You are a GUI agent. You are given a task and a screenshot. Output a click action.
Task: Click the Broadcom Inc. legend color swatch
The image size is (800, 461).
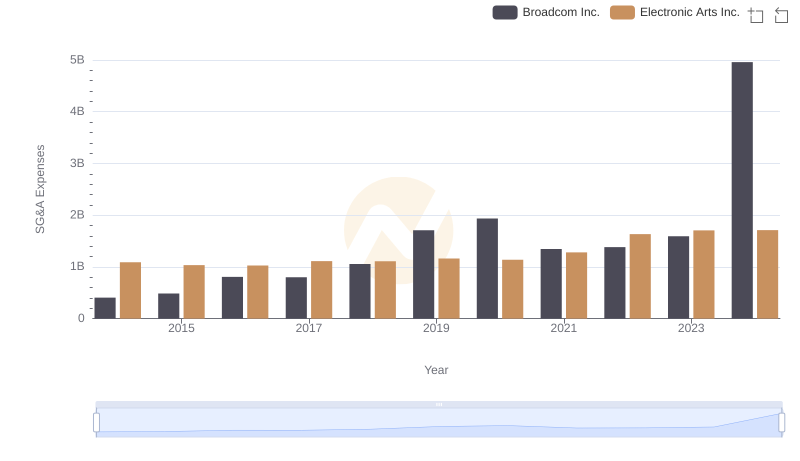point(505,12)
